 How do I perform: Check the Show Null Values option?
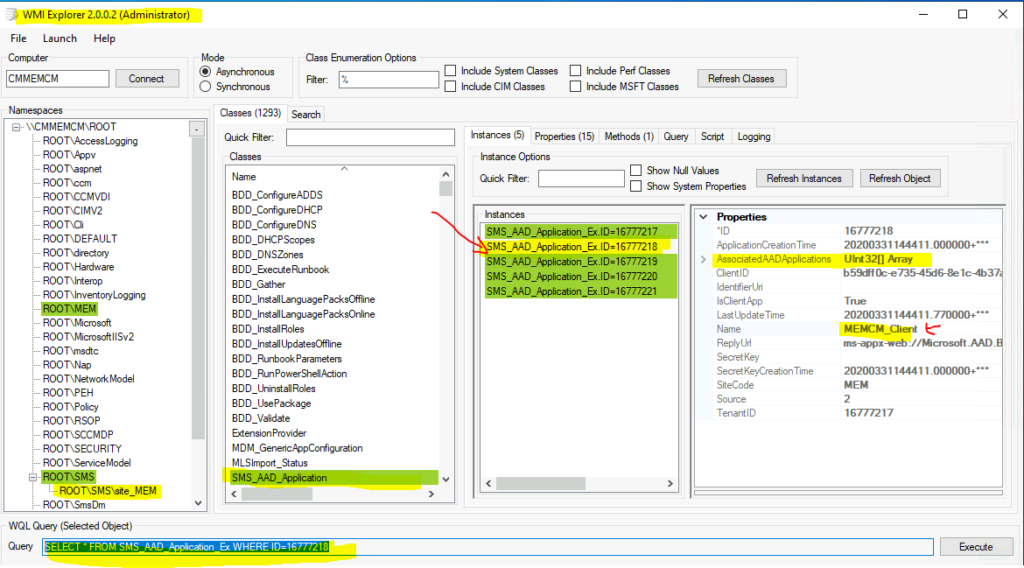pos(636,171)
